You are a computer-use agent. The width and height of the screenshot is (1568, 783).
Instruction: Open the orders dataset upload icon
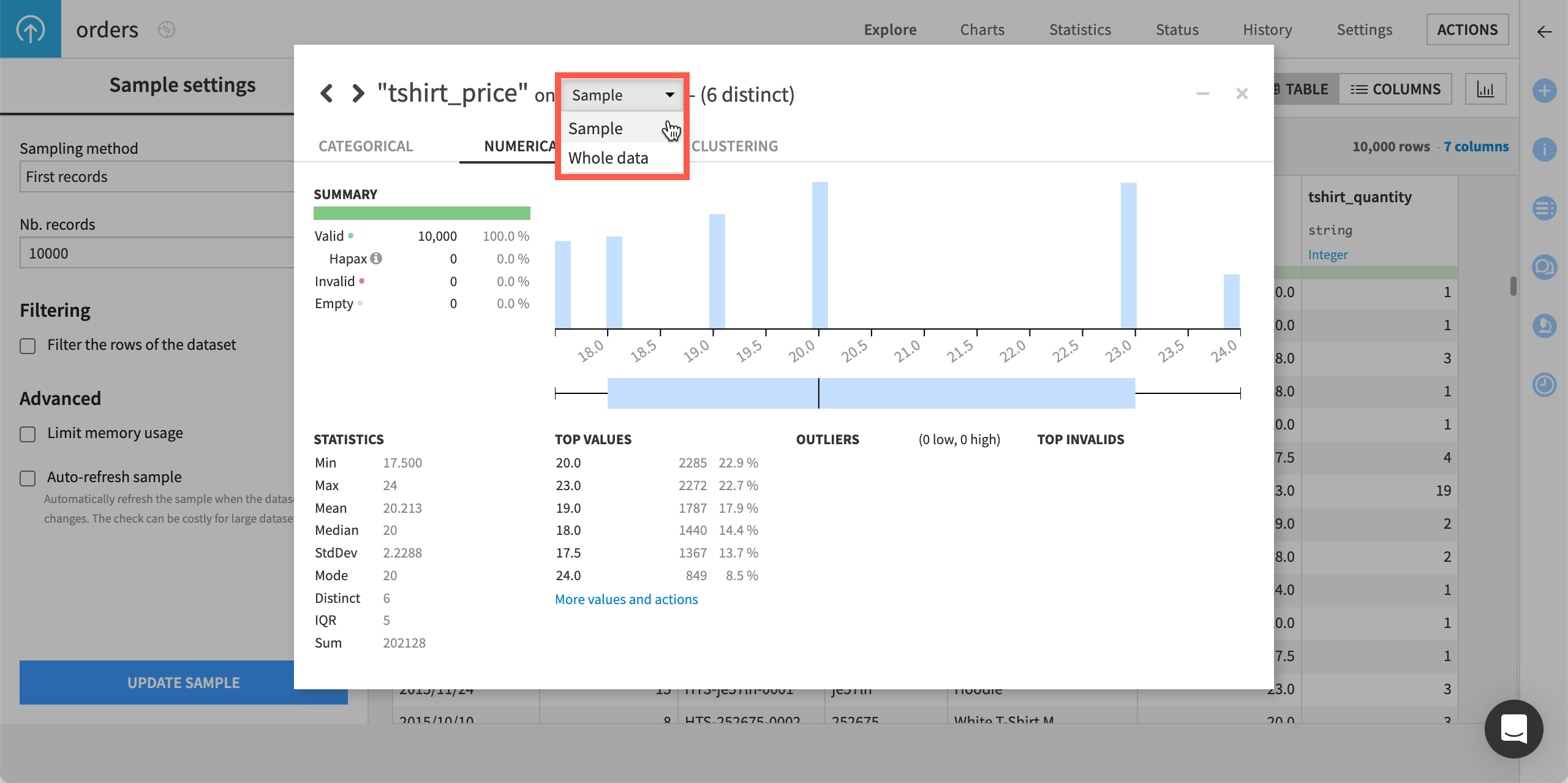[30, 29]
